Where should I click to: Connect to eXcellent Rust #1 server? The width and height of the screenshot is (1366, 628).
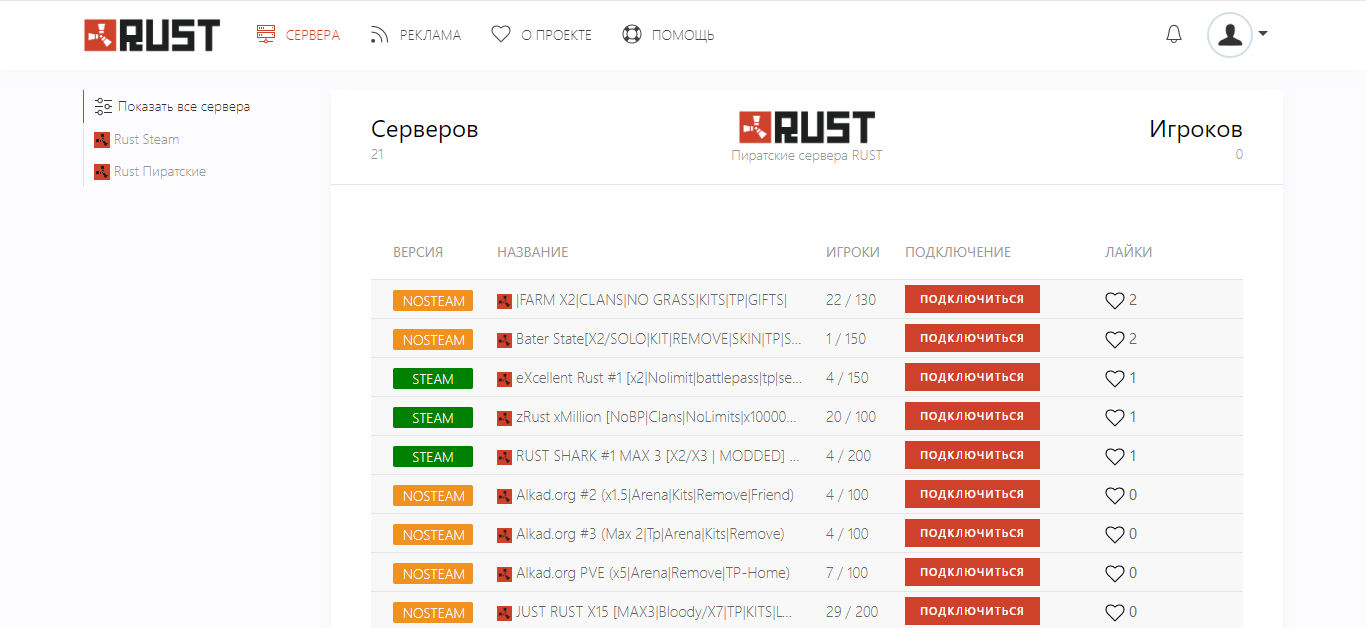pos(972,377)
